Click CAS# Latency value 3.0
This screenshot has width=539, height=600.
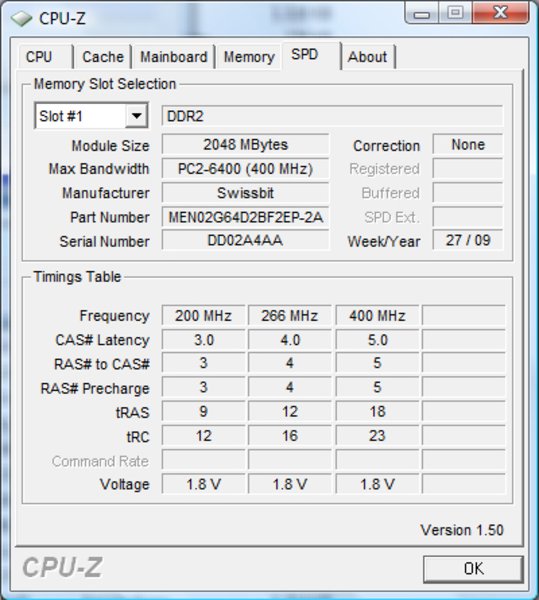click(203, 340)
